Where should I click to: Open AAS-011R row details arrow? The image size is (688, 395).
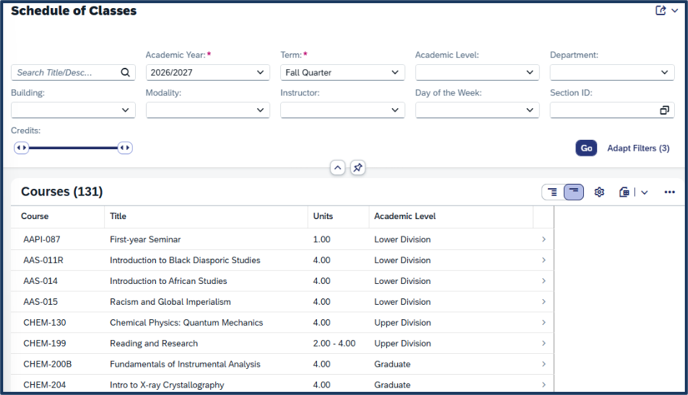(543, 260)
